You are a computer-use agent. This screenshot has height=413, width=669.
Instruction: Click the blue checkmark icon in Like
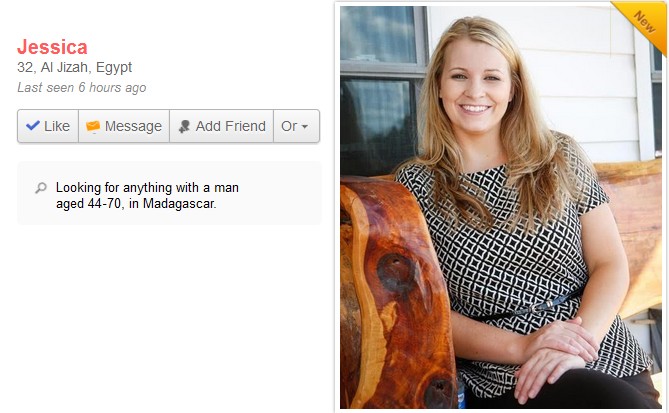(x=32, y=125)
